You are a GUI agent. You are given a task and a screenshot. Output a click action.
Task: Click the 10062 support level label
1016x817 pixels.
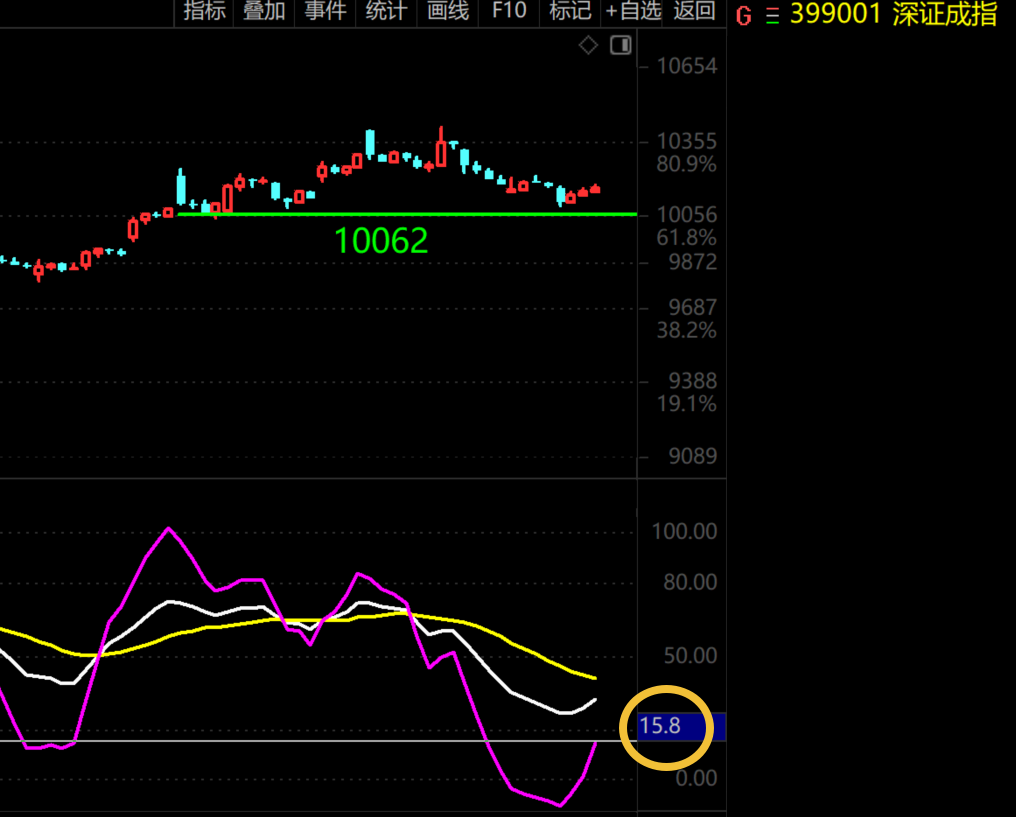(x=381, y=241)
